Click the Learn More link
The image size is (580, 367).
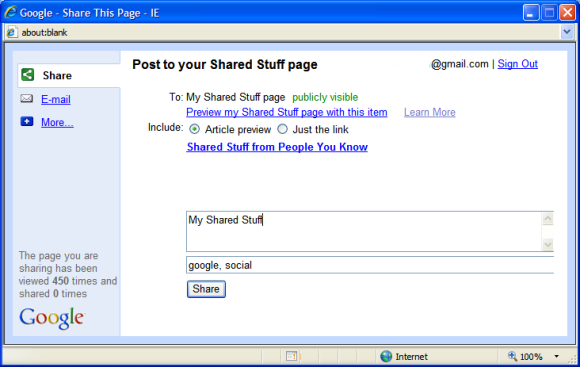[x=429, y=112]
